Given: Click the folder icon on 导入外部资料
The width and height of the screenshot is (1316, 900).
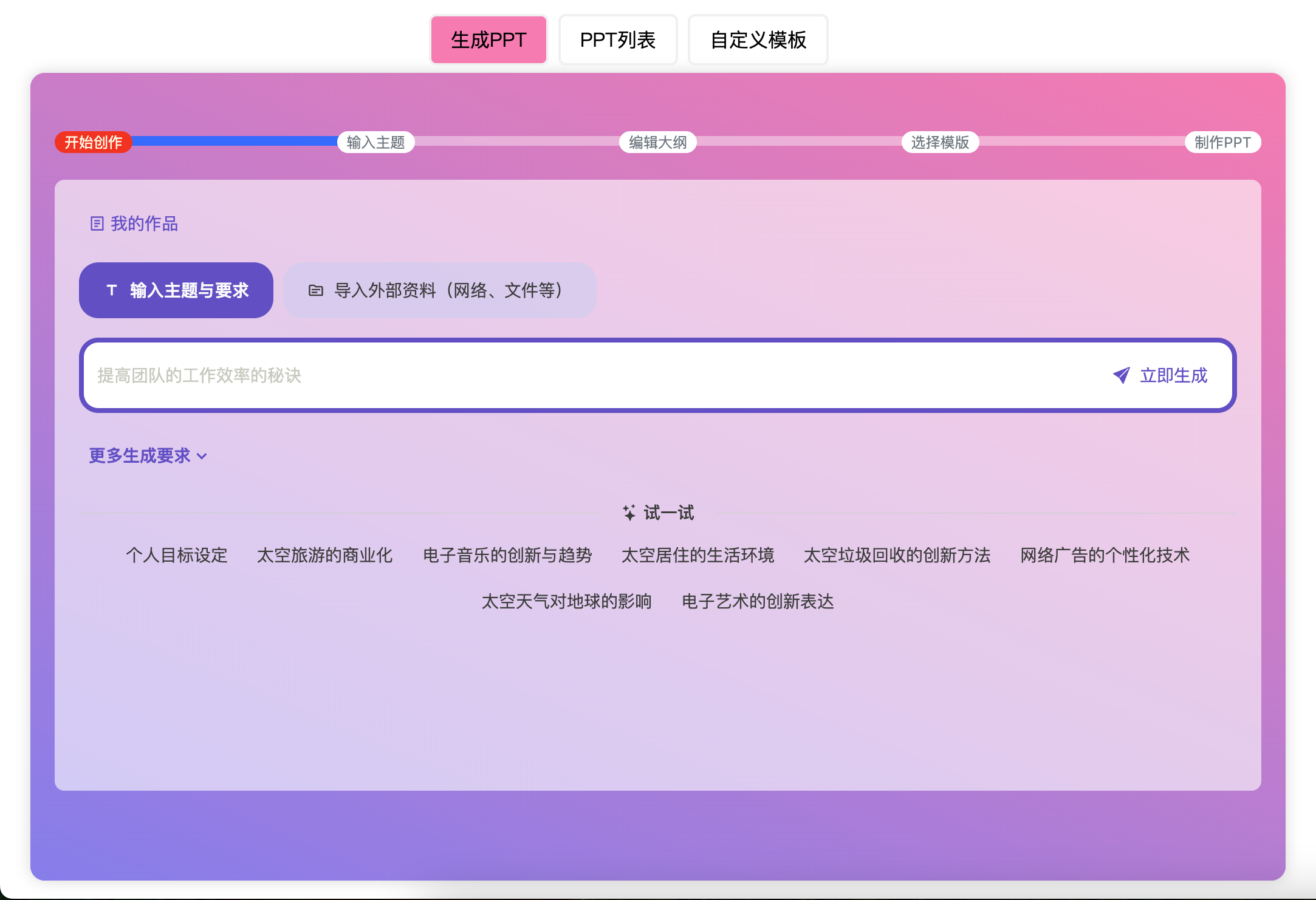Looking at the screenshot, I should [x=315, y=291].
